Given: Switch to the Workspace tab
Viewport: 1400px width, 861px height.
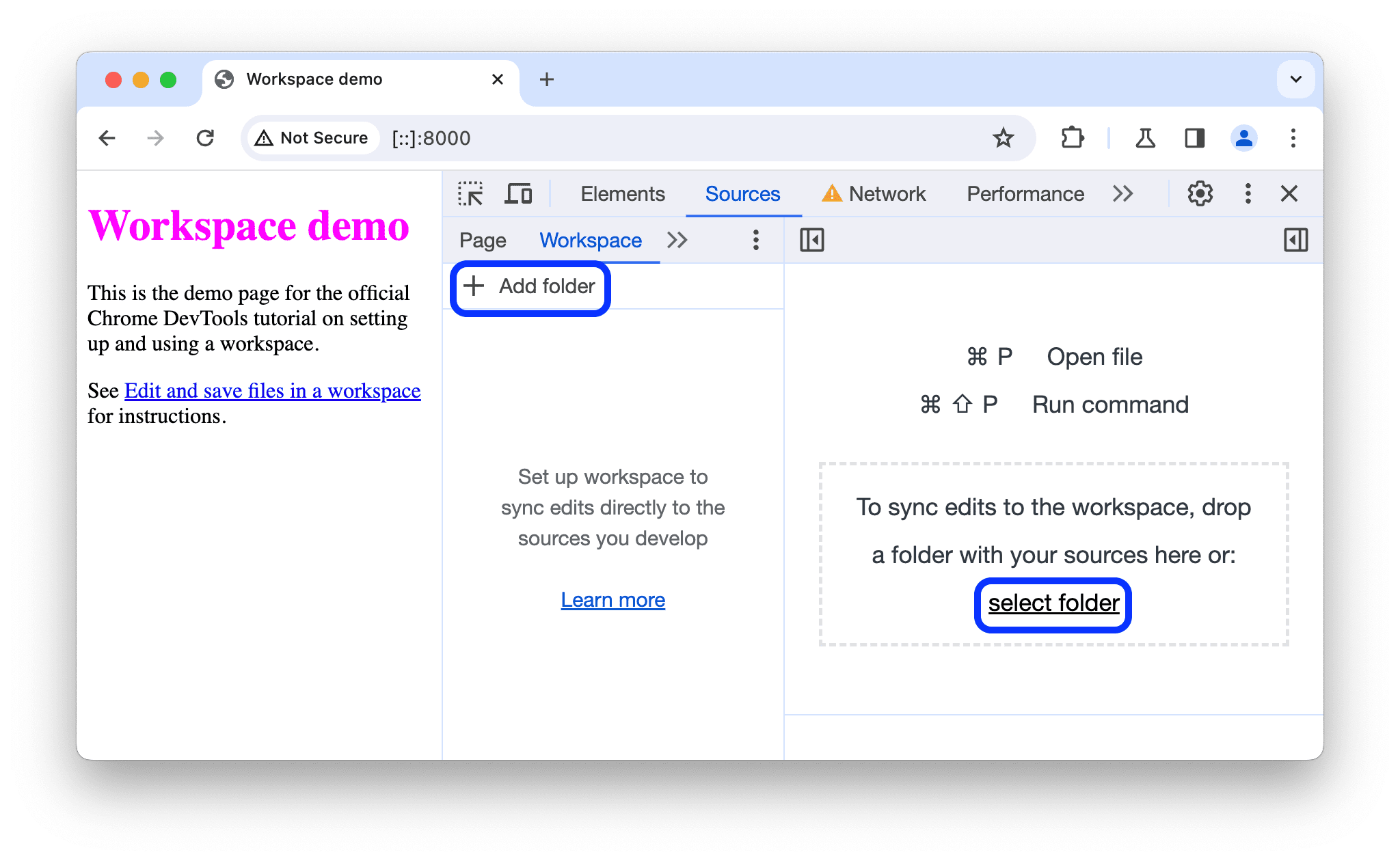Looking at the screenshot, I should pos(590,240).
